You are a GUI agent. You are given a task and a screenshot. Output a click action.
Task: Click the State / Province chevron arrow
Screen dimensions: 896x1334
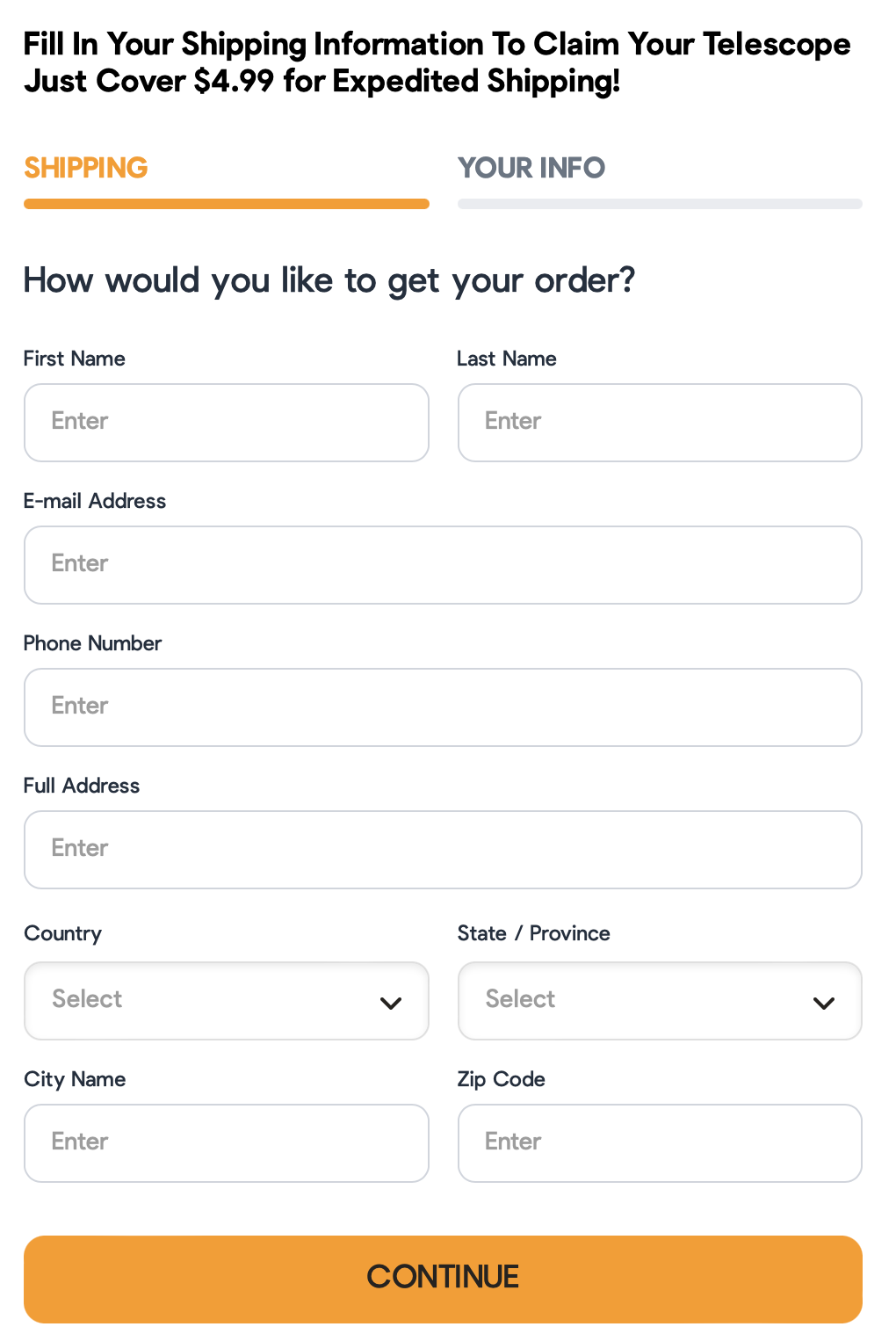click(824, 1003)
